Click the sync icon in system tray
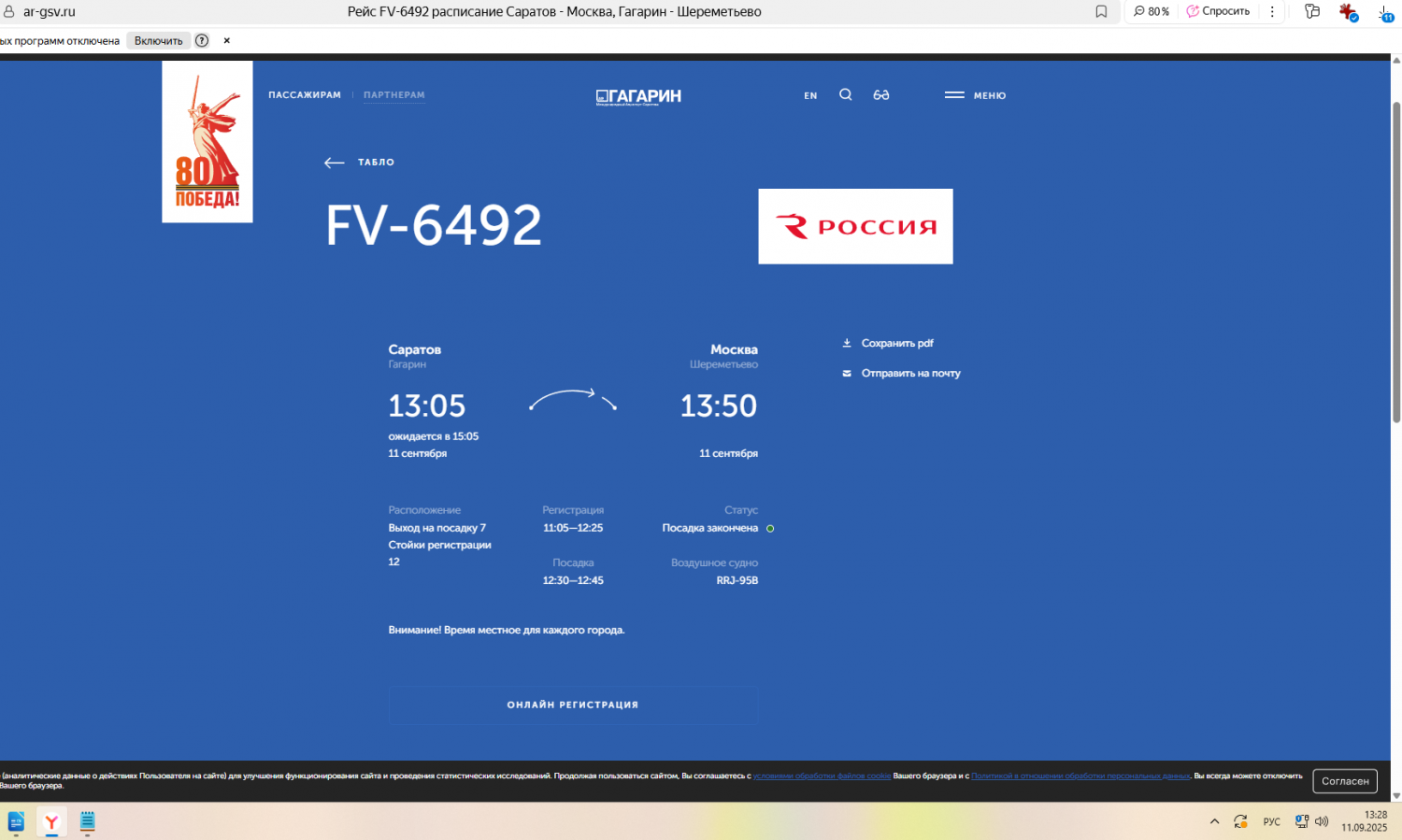 point(1240,822)
